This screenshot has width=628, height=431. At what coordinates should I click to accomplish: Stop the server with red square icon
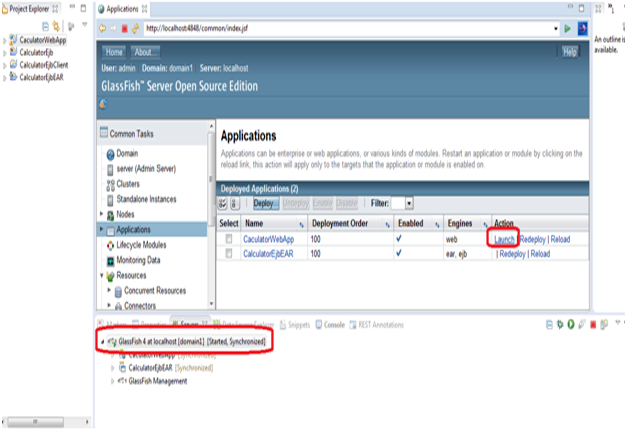click(593, 324)
